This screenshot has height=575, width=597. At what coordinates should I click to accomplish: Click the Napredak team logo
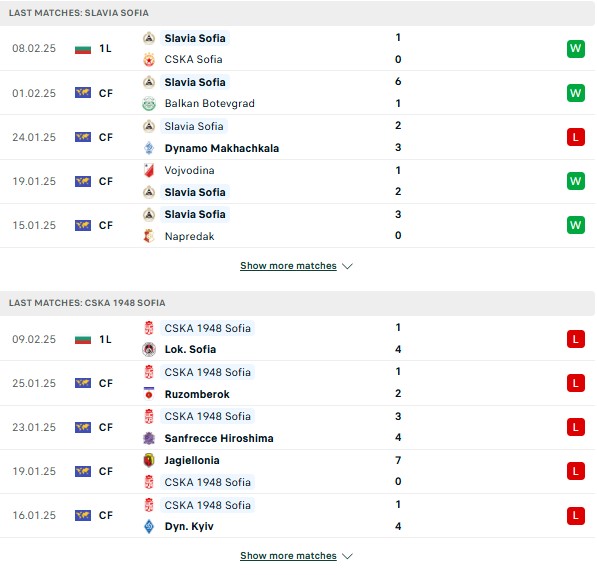(x=149, y=236)
